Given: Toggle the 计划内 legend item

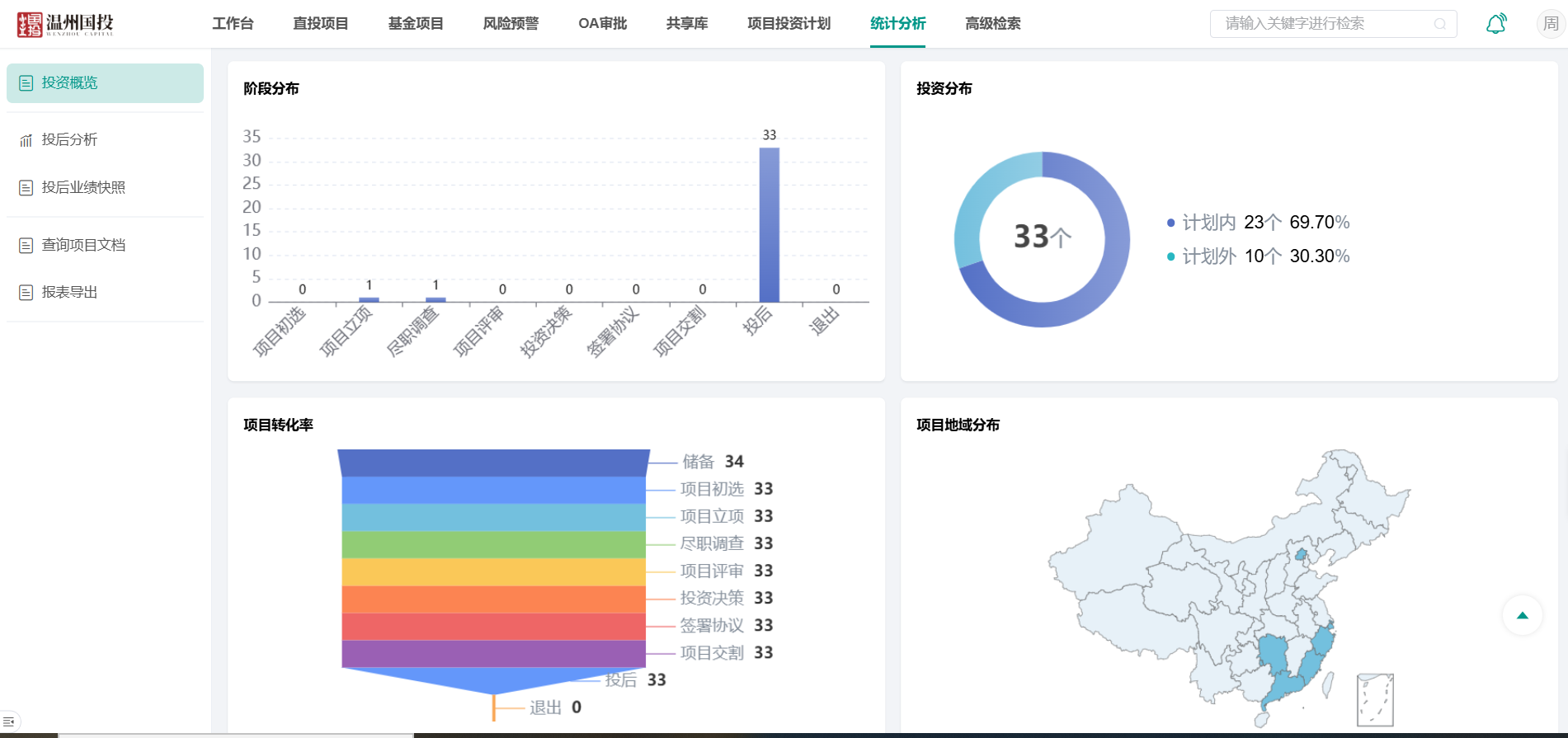Looking at the screenshot, I should [x=1208, y=223].
